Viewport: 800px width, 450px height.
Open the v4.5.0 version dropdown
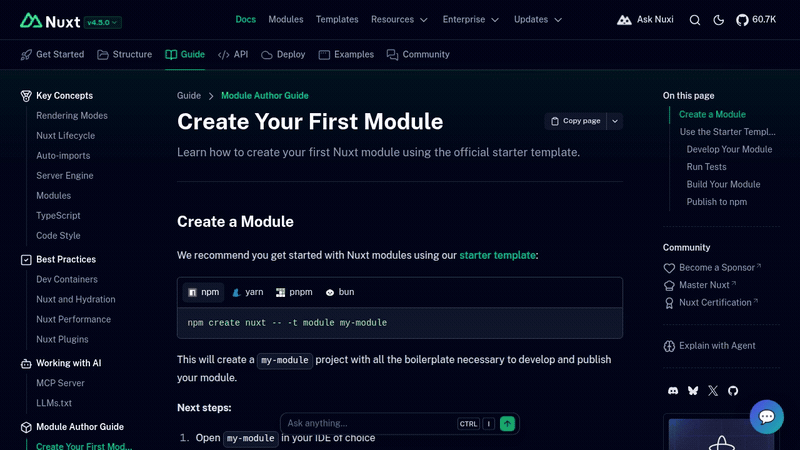[102, 22]
